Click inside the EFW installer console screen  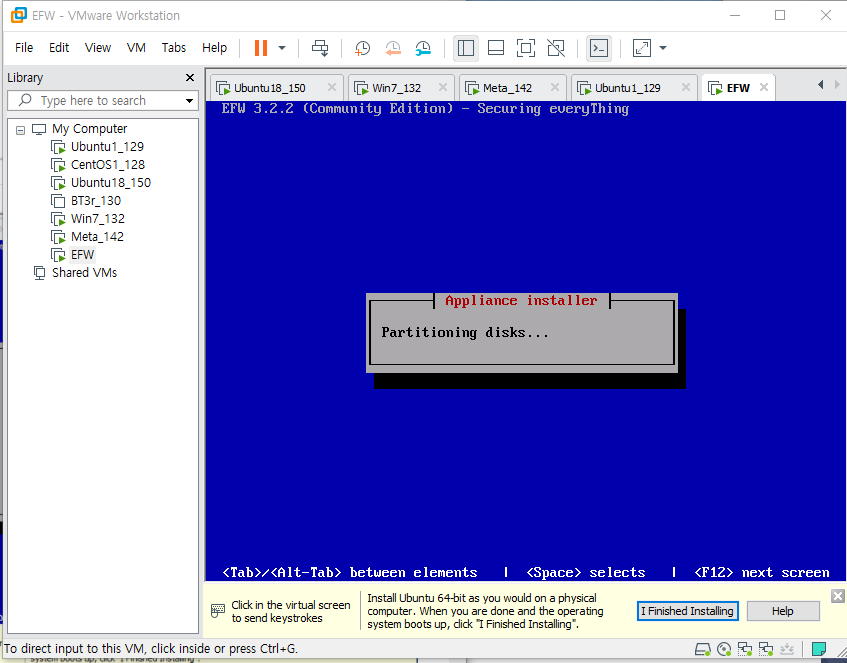tap(526, 340)
